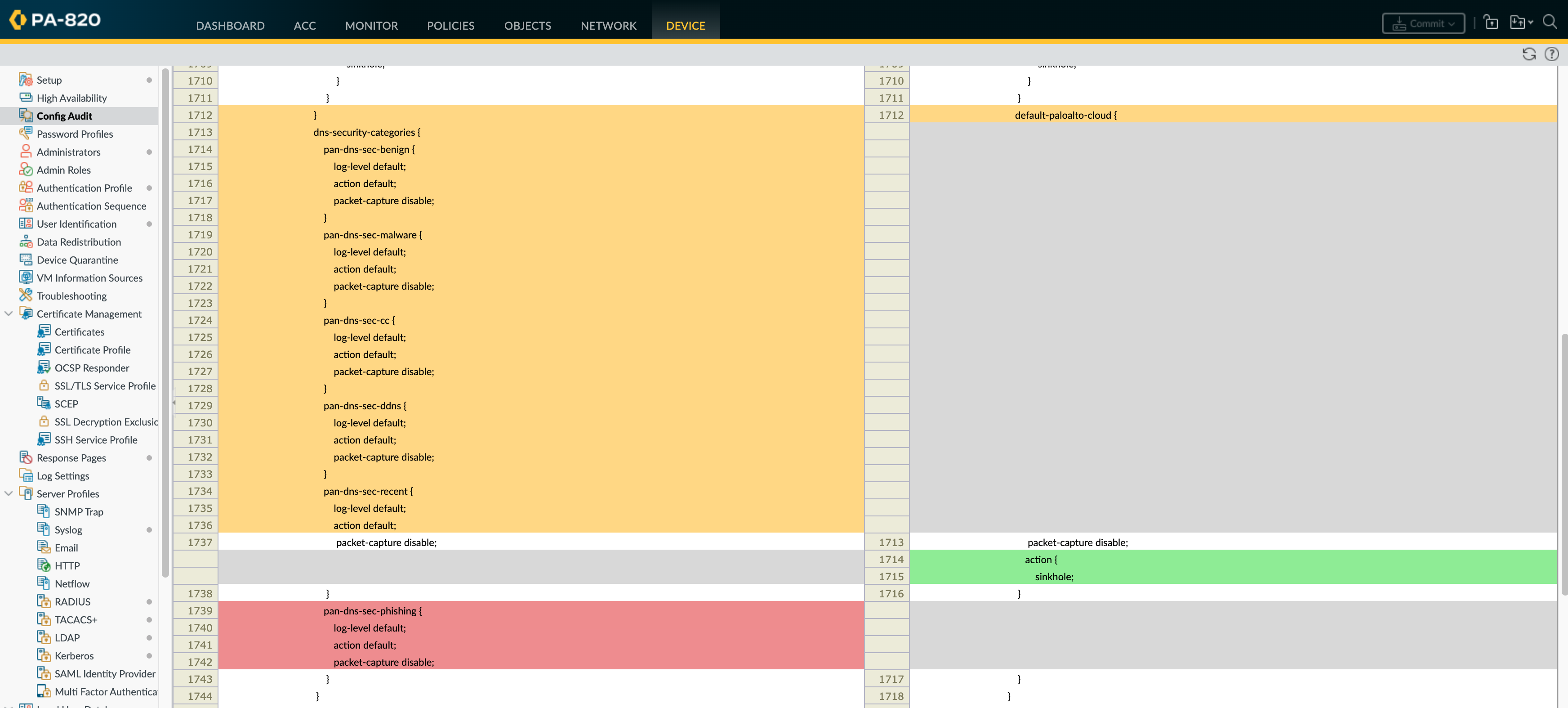Collapse the Server Profiles section

pyautogui.click(x=9, y=493)
